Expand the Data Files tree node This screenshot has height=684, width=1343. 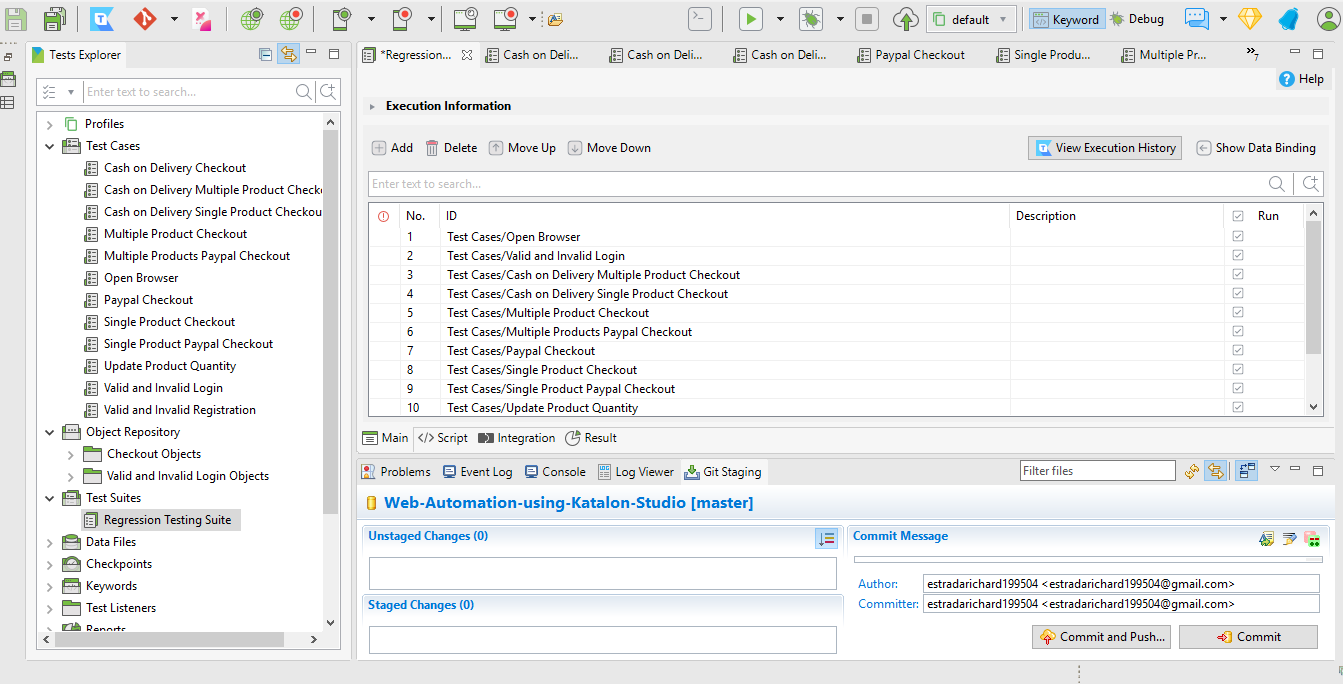tap(50, 542)
